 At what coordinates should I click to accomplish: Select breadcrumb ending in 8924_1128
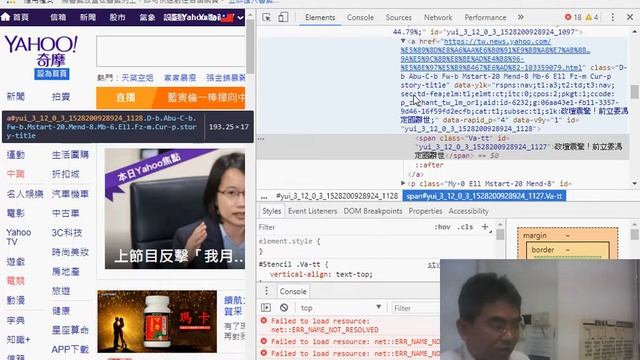[x=337, y=196]
